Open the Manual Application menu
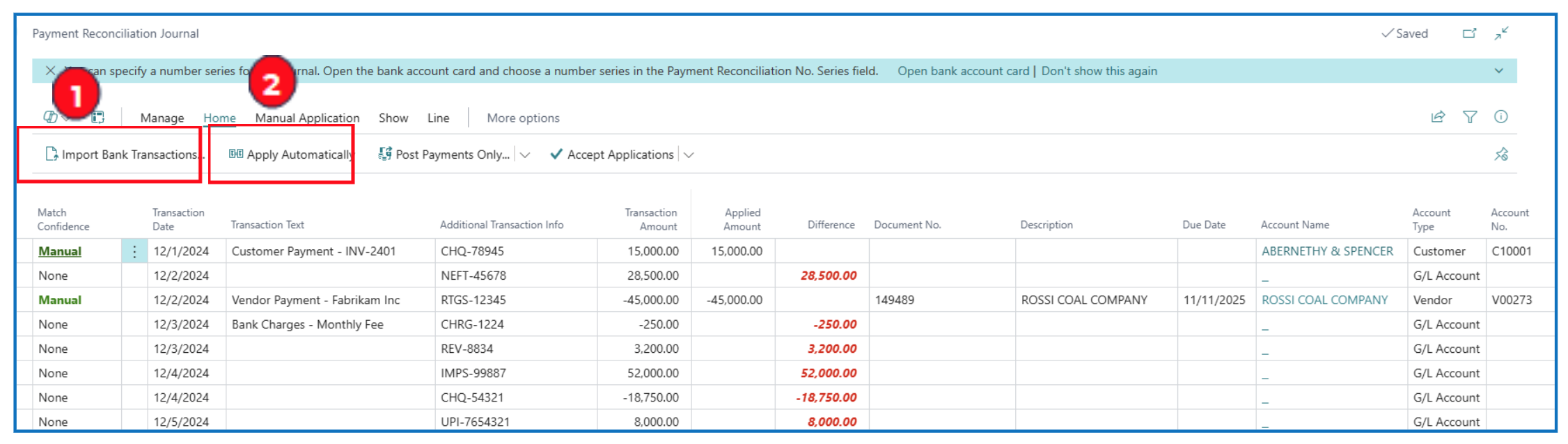The height and width of the screenshot is (444, 1568). point(307,118)
